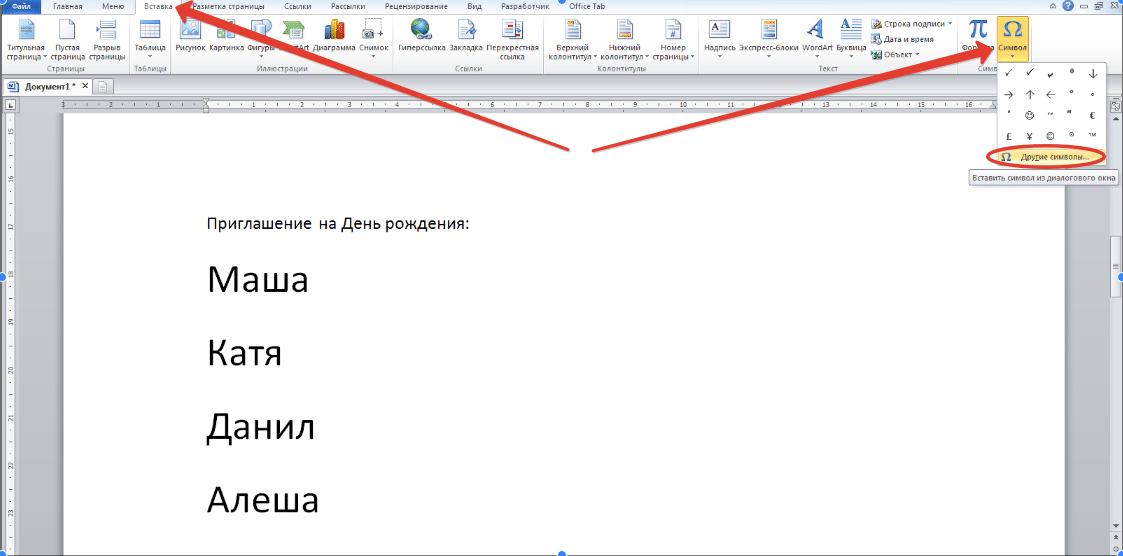
Task: Expand the Символ dropdown button
Action: point(1013,39)
